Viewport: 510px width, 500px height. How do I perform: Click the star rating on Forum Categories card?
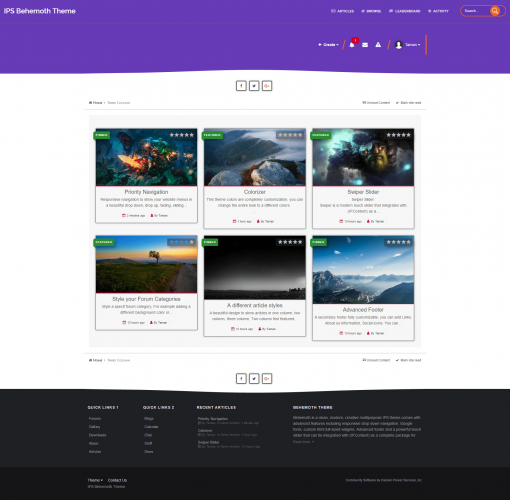point(182,242)
